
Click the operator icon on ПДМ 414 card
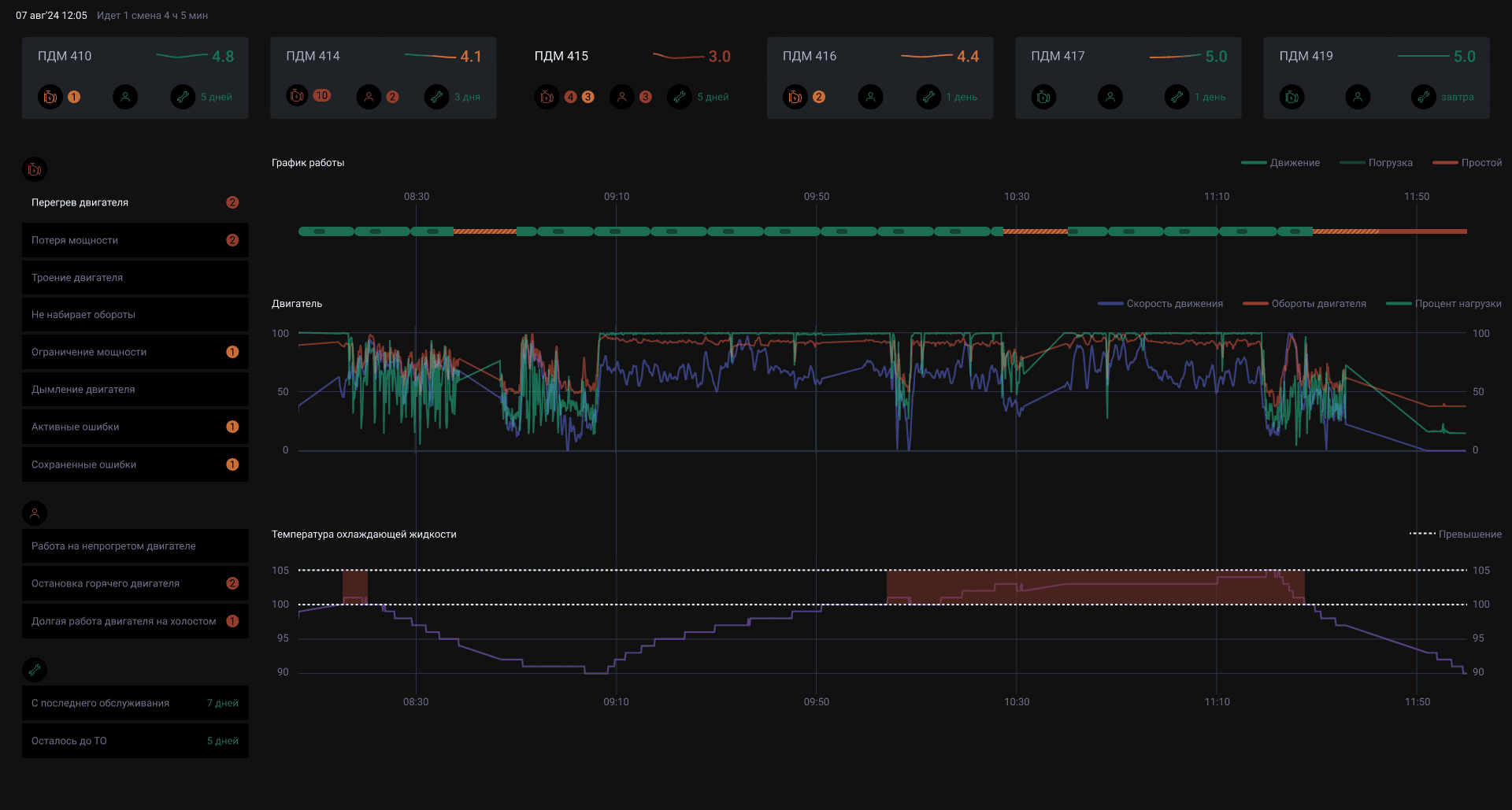(369, 97)
